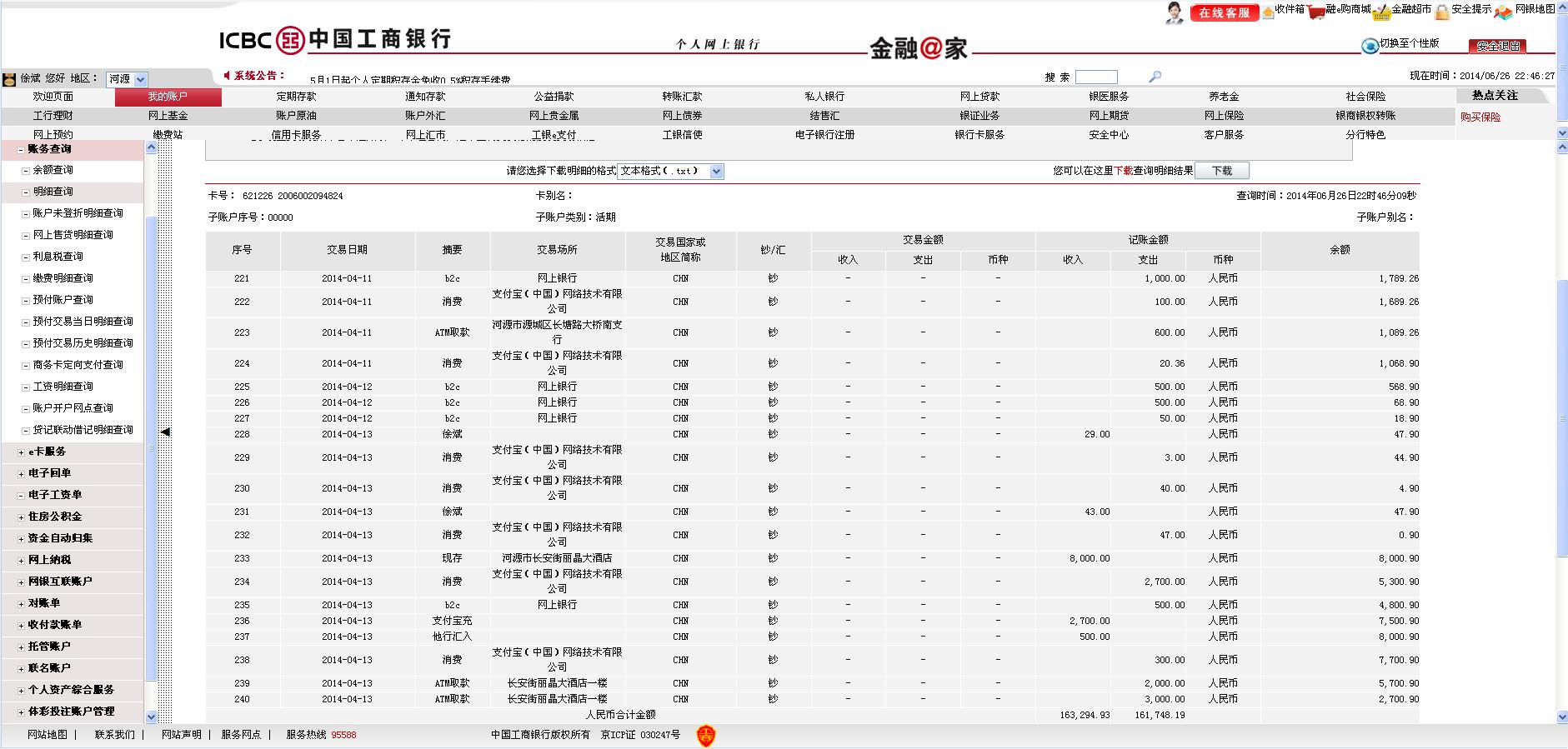Click the sidebar scroll-down arrow

pos(151,717)
